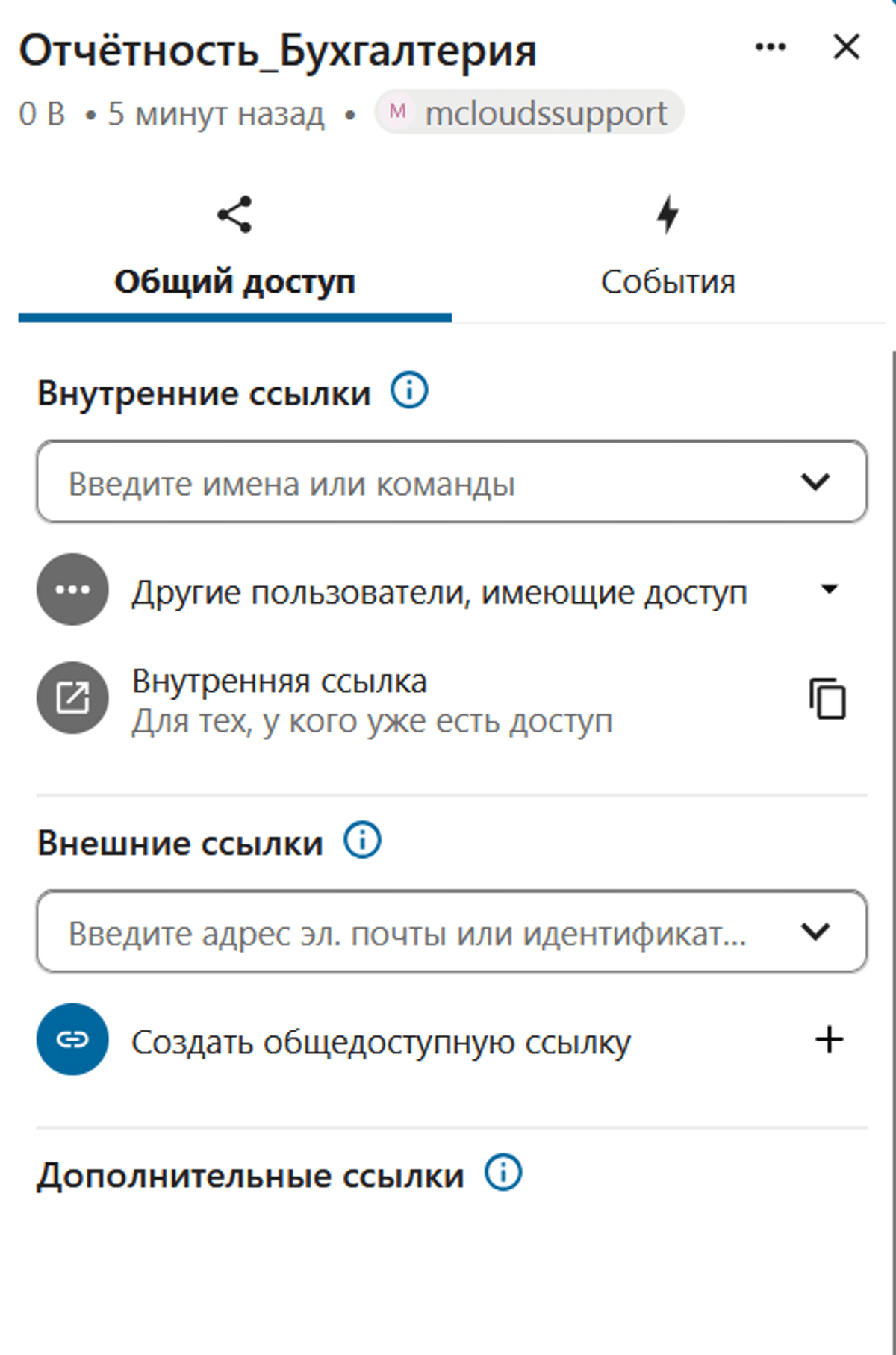Image resolution: width=896 pixels, height=1355 pixels.
Task: Switch to the Общий доступ tab
Action: click(x=234, y=281)
